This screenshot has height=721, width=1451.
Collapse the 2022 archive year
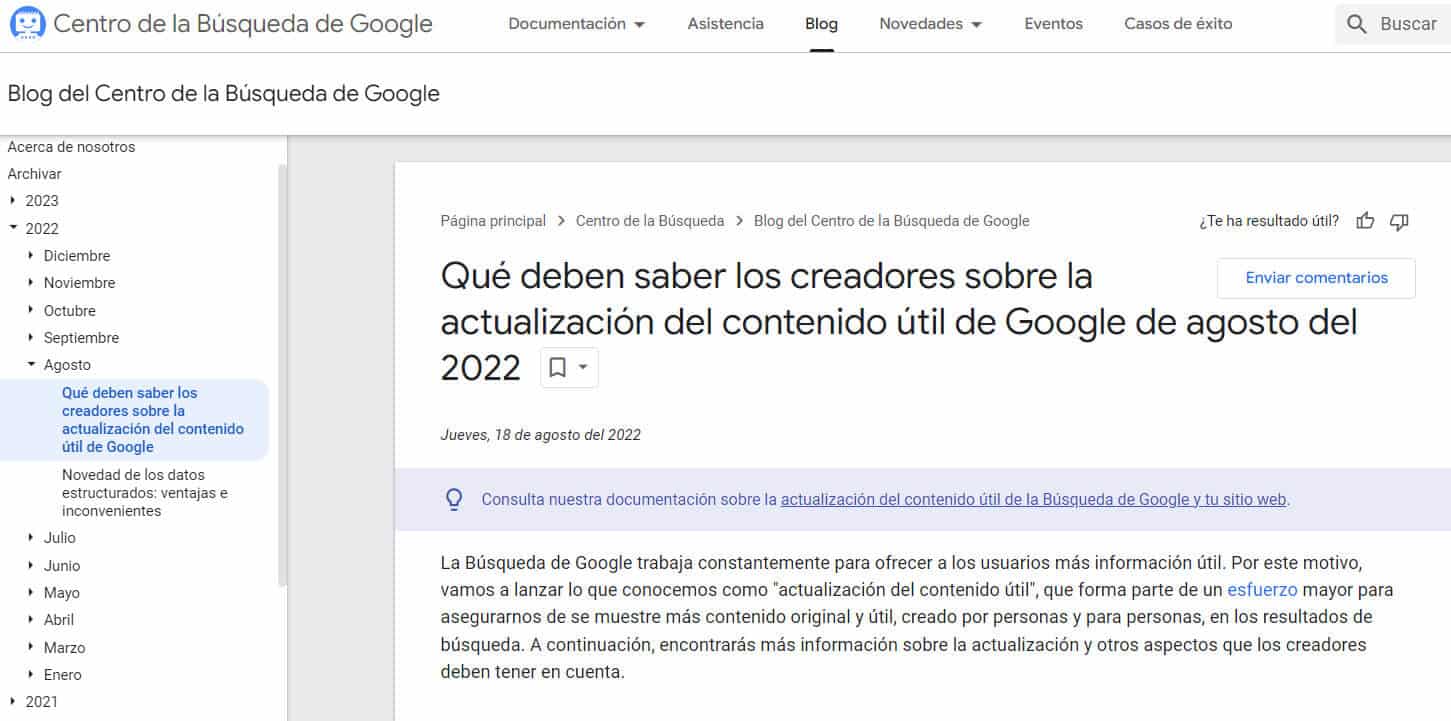(13, 228)
